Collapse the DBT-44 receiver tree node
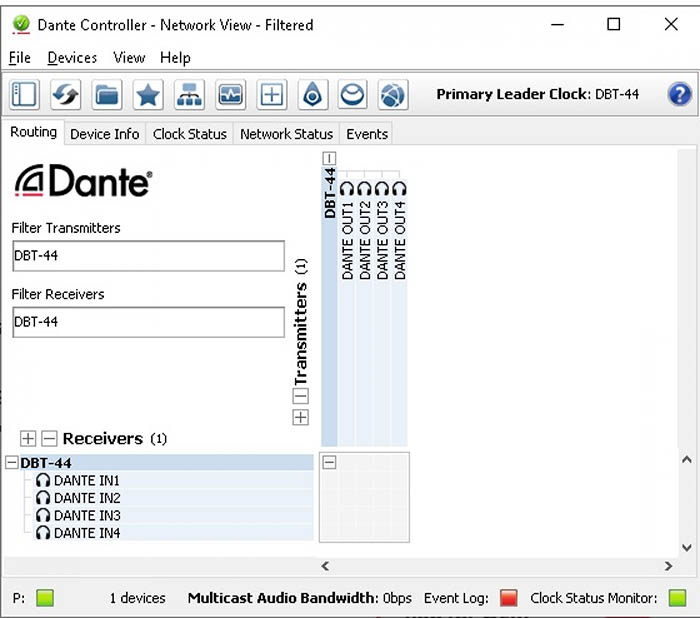The height and width of the screenshot is (618, 700). 12,463
